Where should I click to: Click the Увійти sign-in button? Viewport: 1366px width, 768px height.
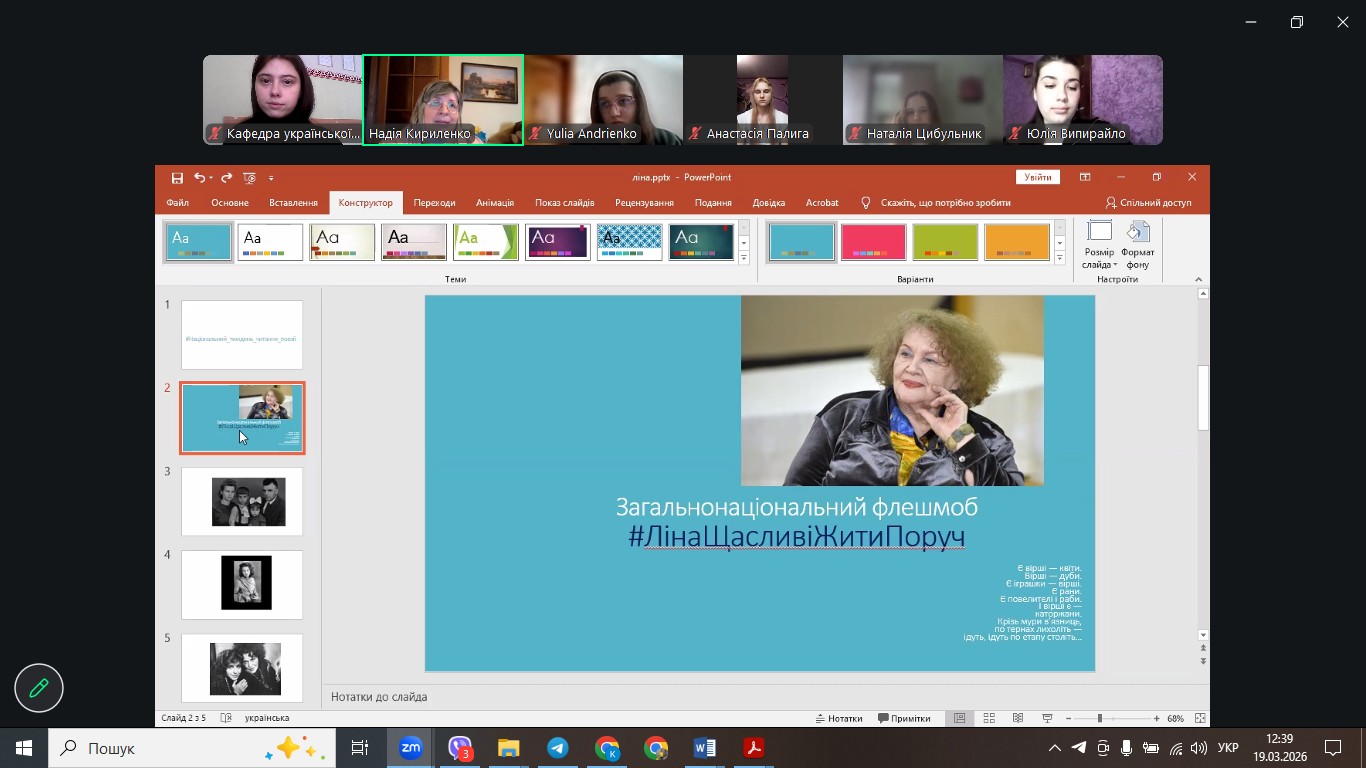[x=1037, y=177]
